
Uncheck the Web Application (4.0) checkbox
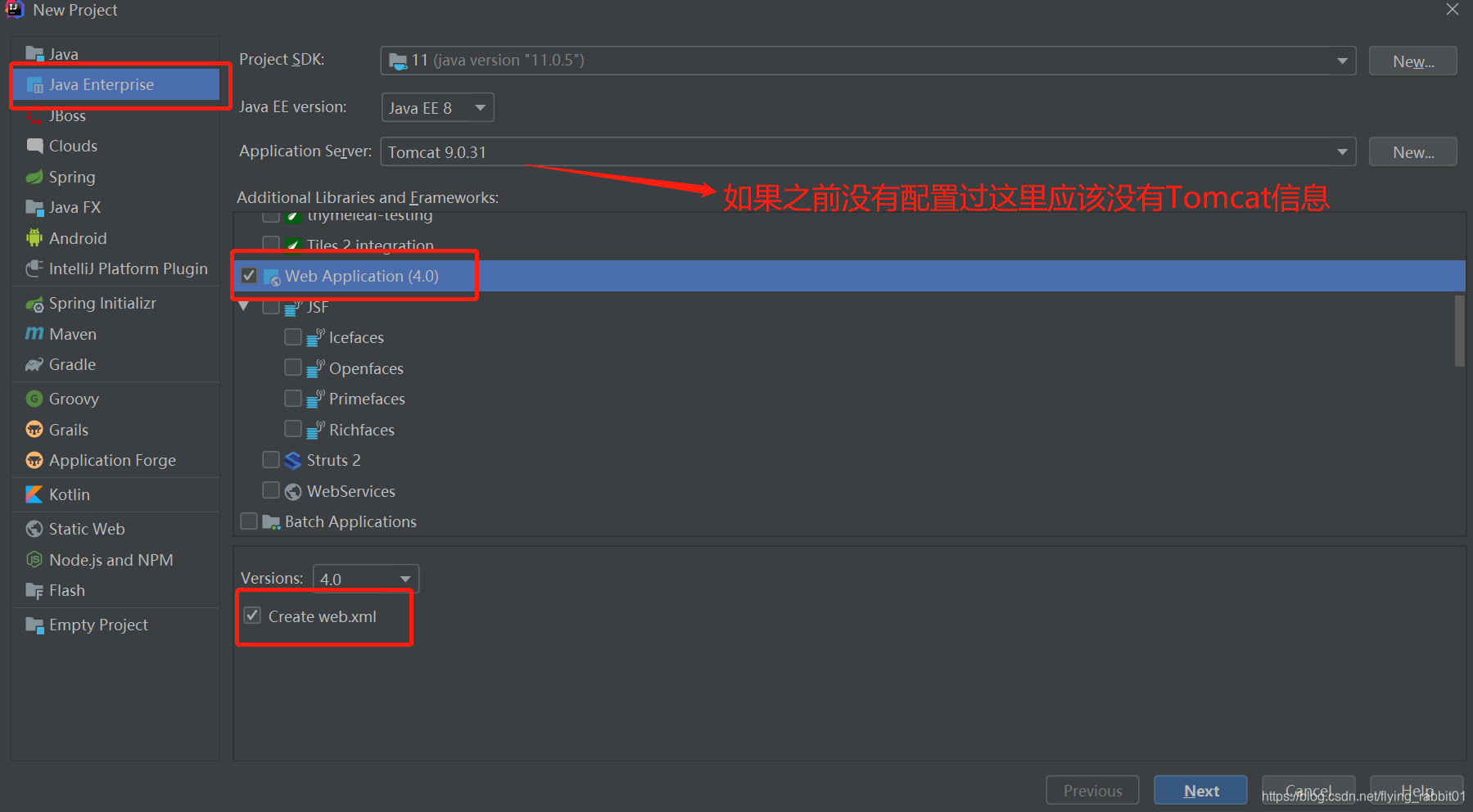coord(250,276)
